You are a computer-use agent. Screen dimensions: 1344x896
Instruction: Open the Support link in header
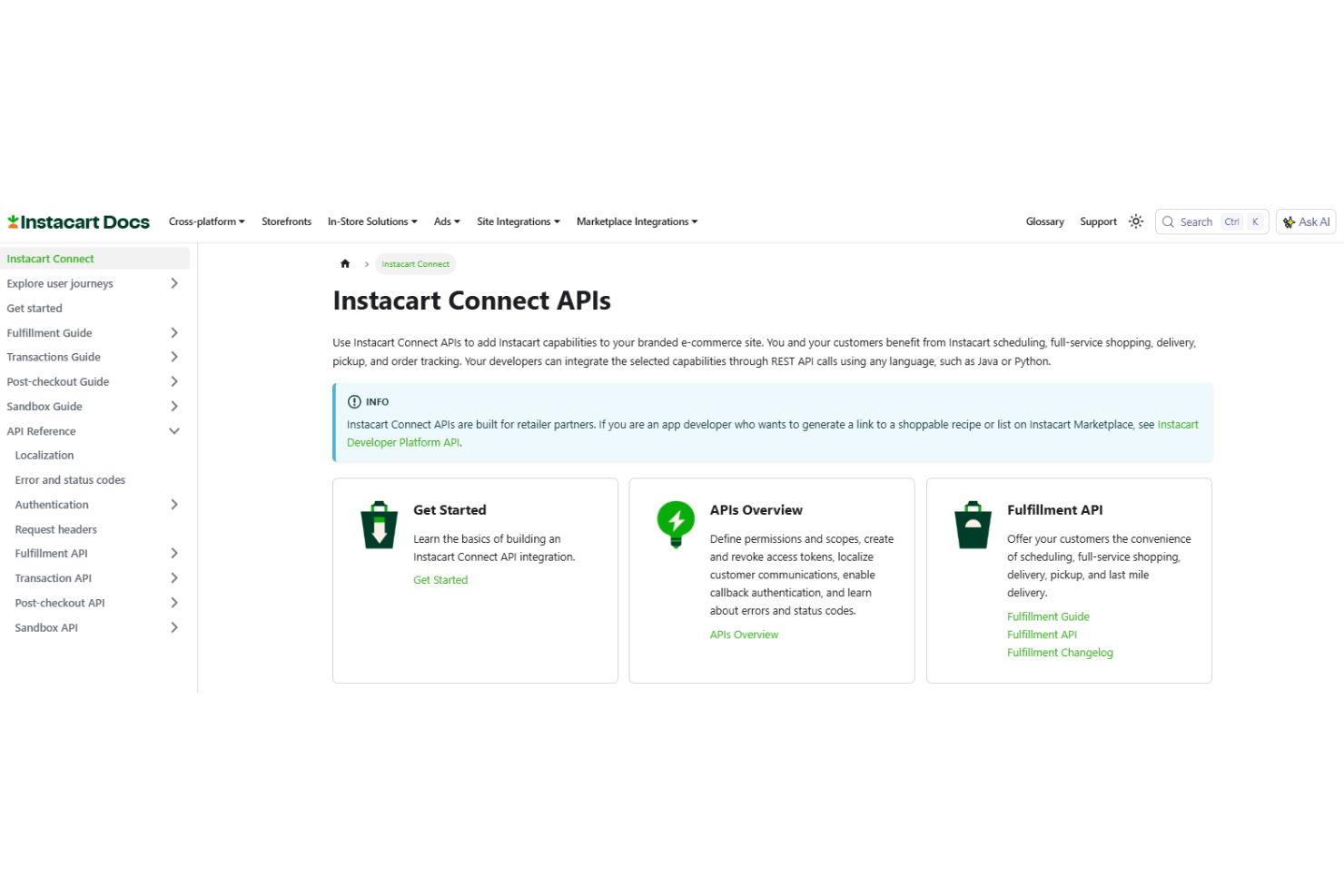pos(1098,222)
